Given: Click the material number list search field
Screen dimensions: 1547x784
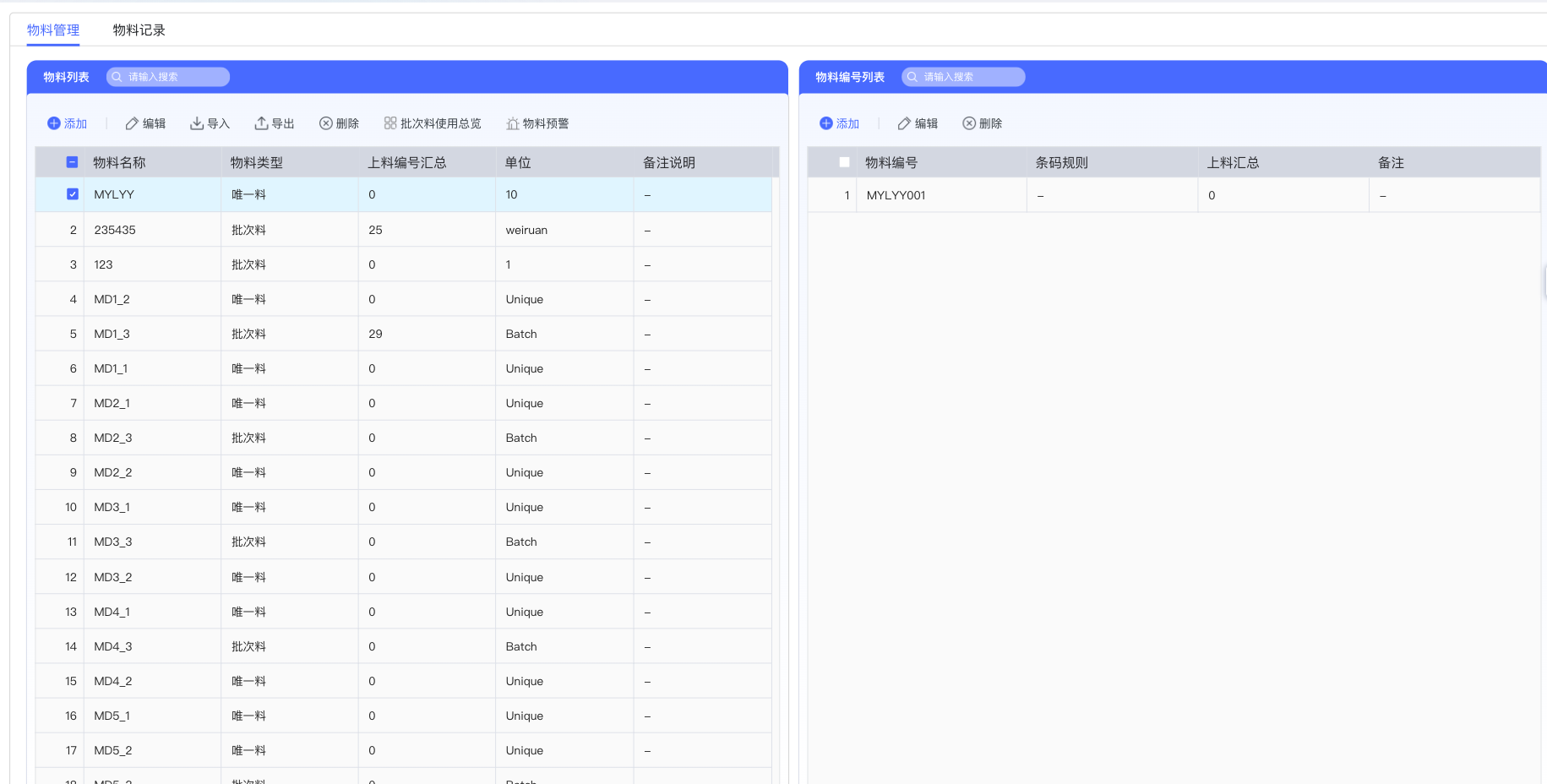Looking at the screenshot, I should [969, 77].
